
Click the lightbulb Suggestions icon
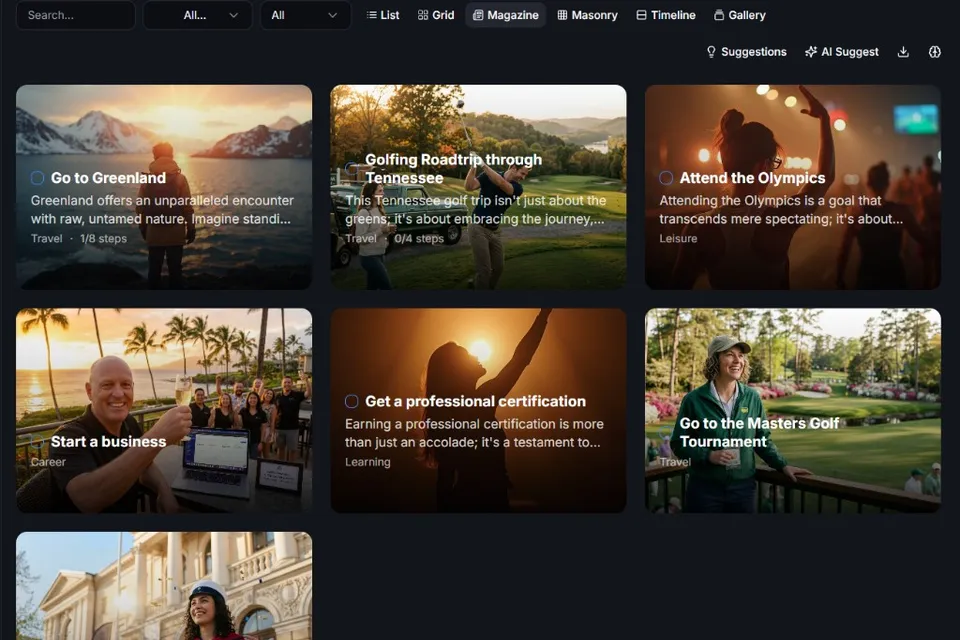(711, 52)
